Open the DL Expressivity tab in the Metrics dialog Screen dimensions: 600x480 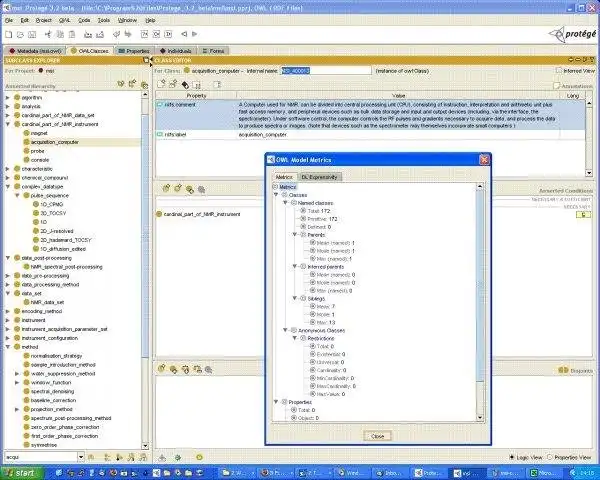[320, 177]
